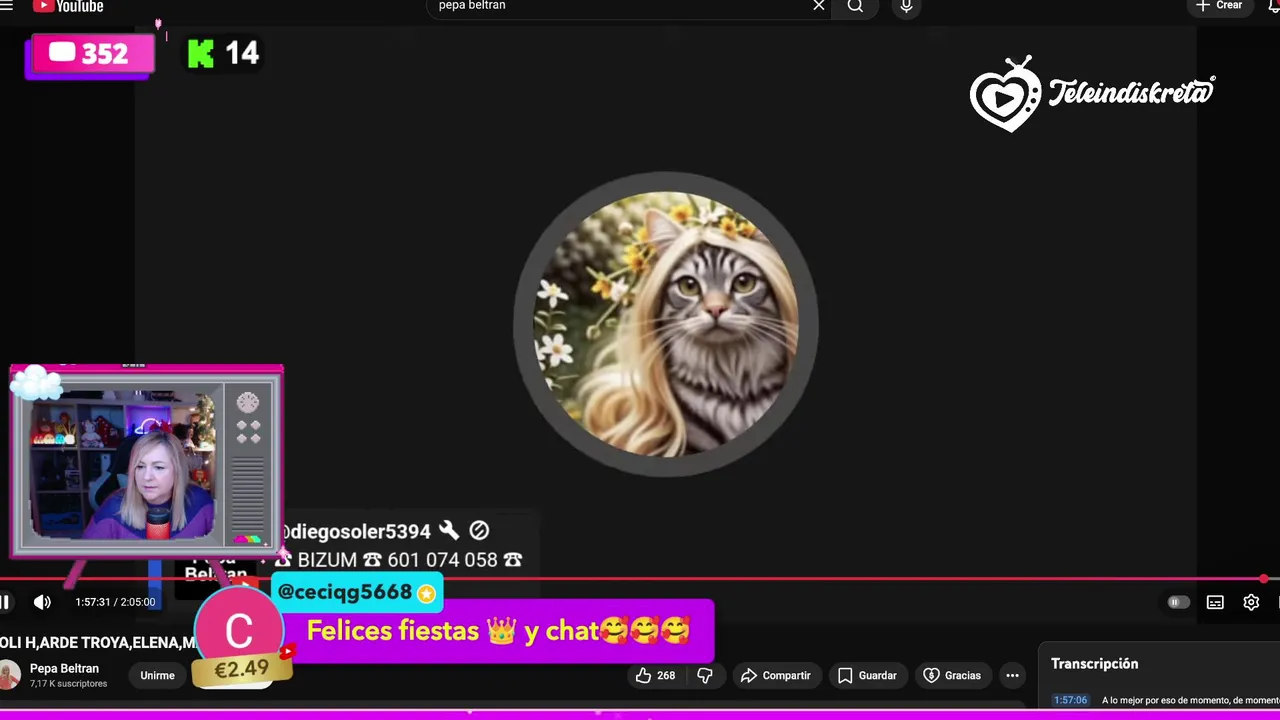The image size is (1280, 720).
Task: Open the Crear menu
Action: click(1219, 6)
